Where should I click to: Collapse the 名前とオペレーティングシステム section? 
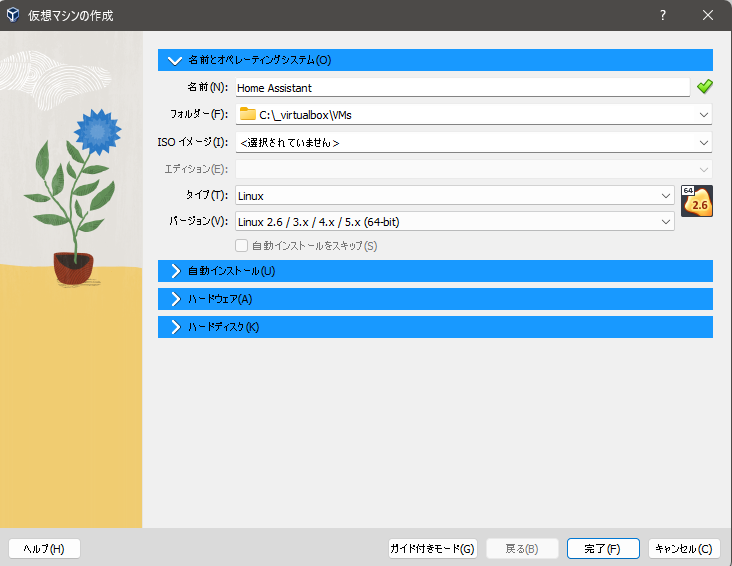pyautogui.click(x=435, y=60)
